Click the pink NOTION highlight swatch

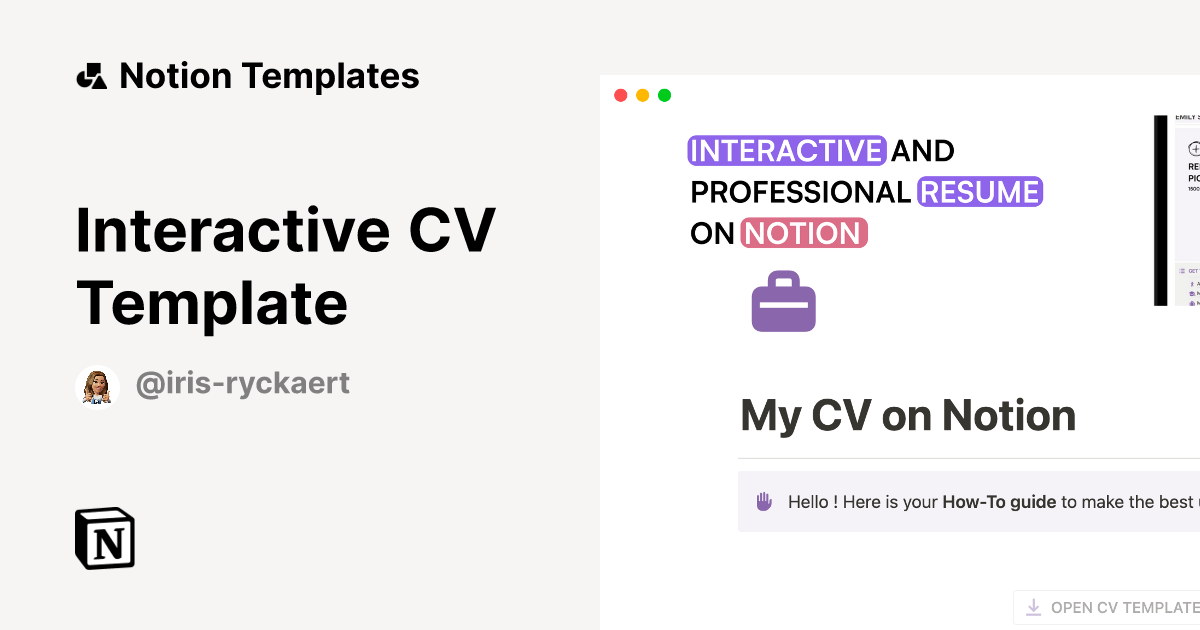coord(804,233)
